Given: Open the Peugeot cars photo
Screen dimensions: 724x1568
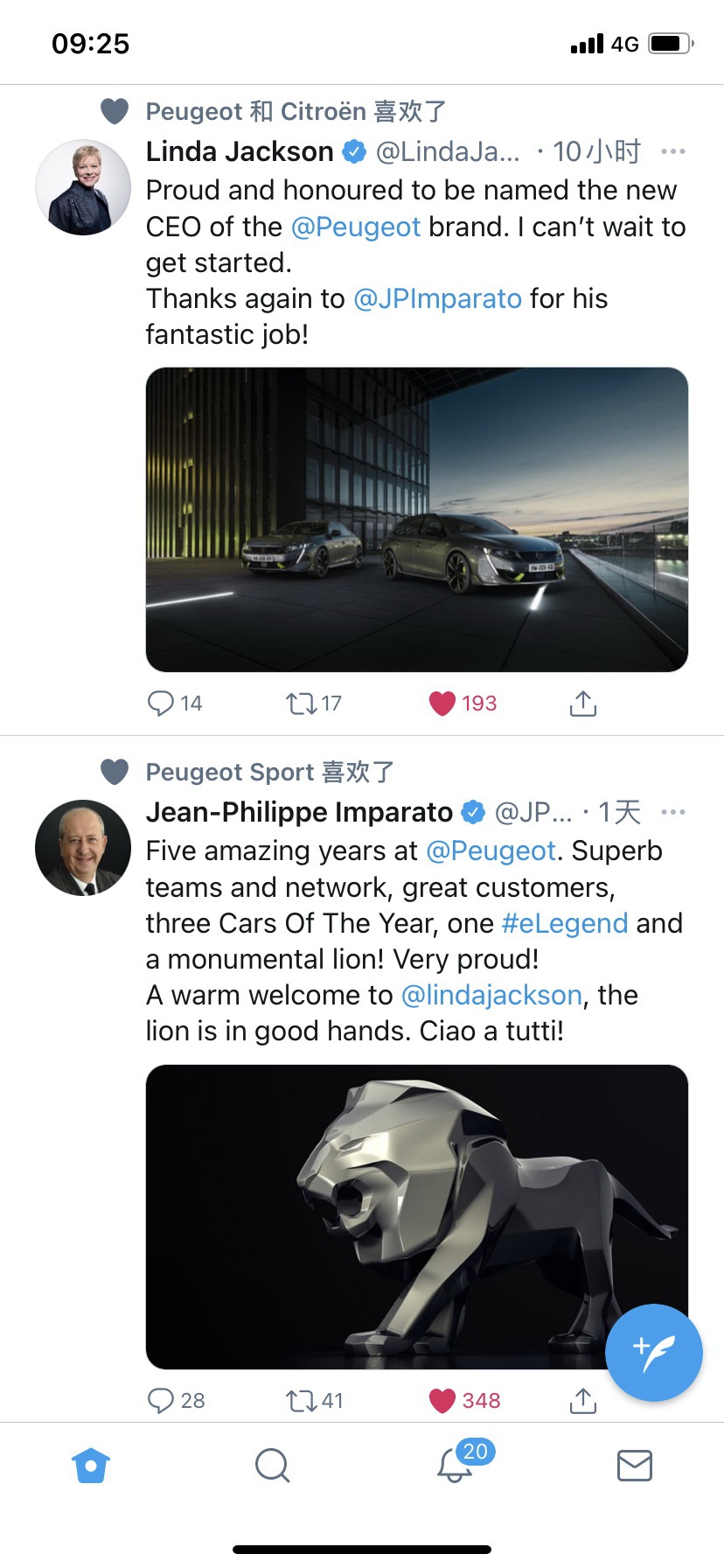Looking at the screenshot, I should tap(416, 520).
